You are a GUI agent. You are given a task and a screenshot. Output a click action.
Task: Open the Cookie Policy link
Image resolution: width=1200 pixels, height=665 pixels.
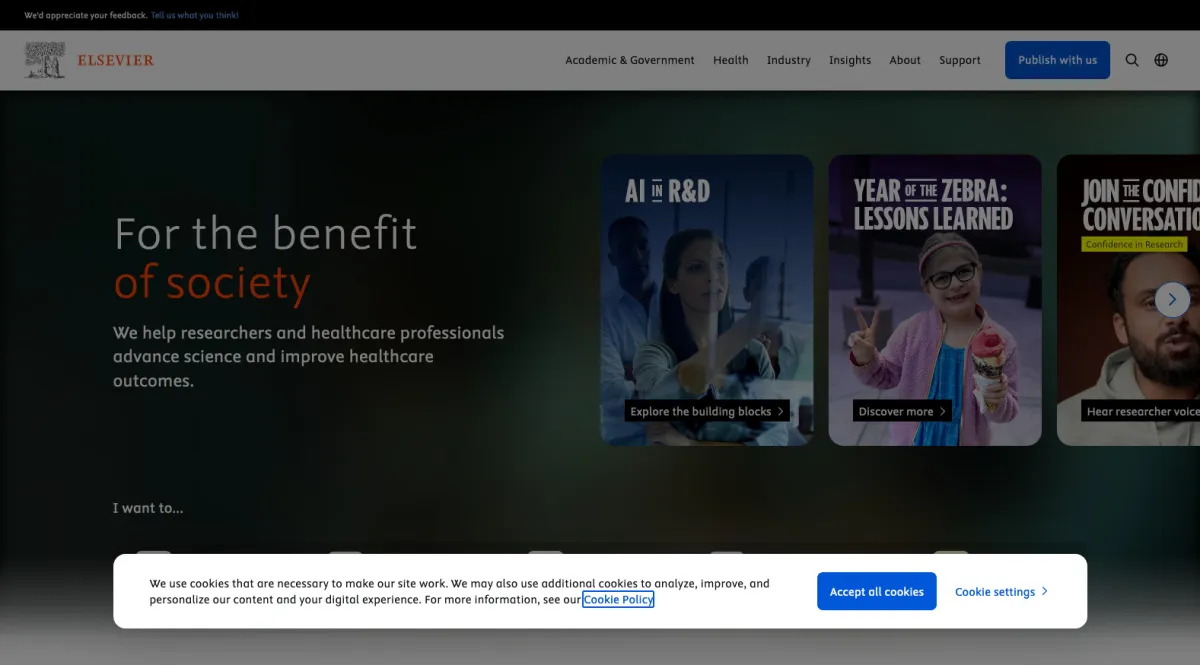(618, 600)
